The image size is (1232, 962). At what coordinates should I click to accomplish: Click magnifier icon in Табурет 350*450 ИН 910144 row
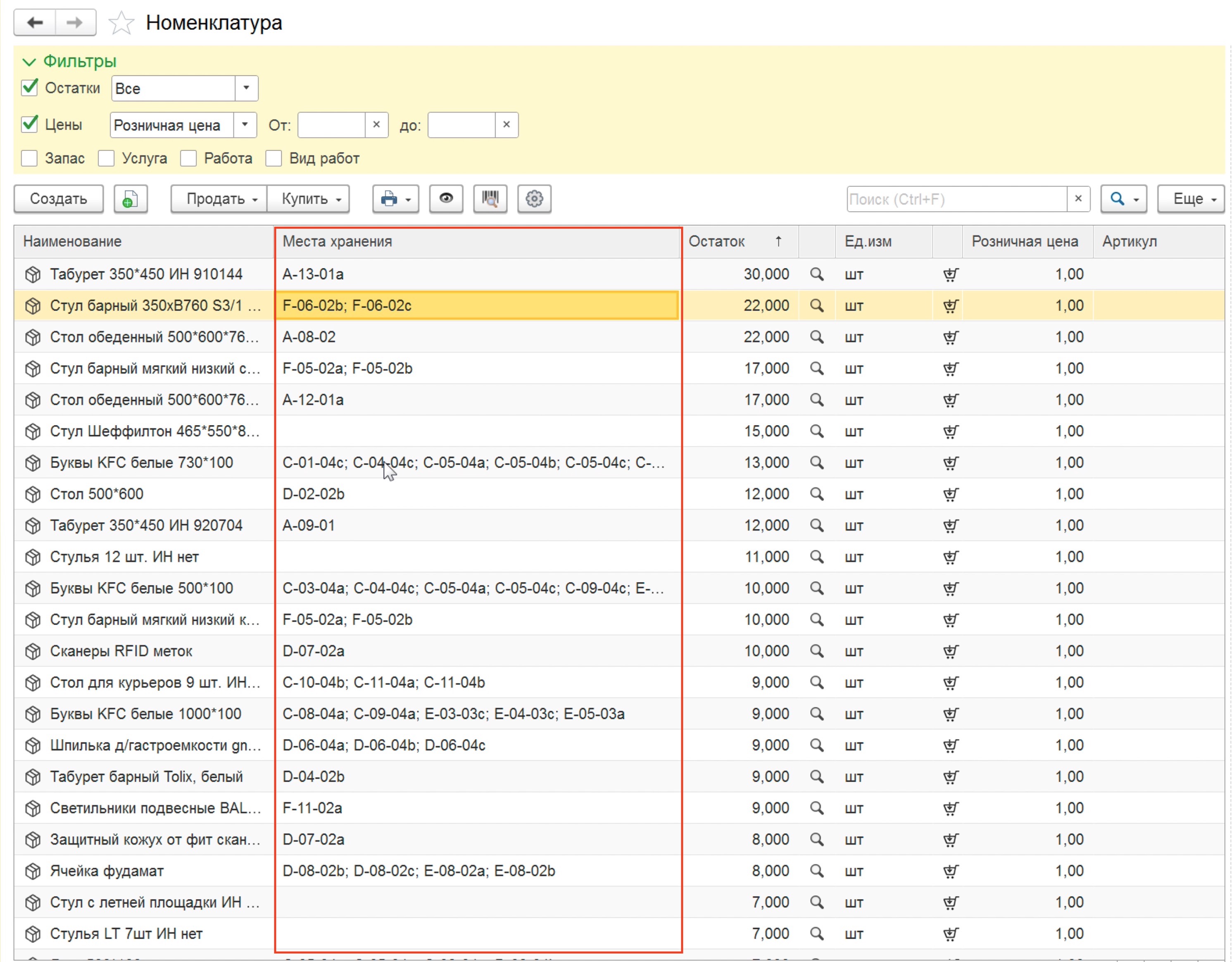pyautogui.click(x=816, y=274)
